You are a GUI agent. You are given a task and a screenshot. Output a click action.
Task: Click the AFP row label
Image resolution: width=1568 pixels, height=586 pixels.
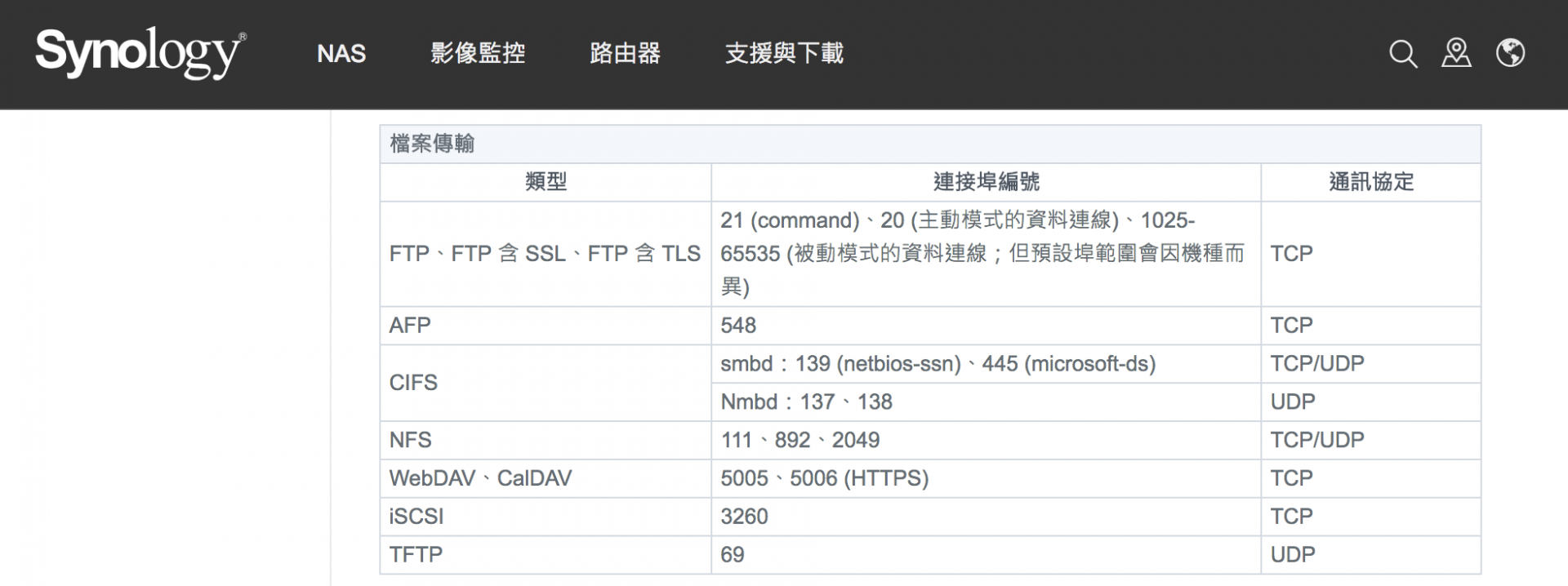410,326
